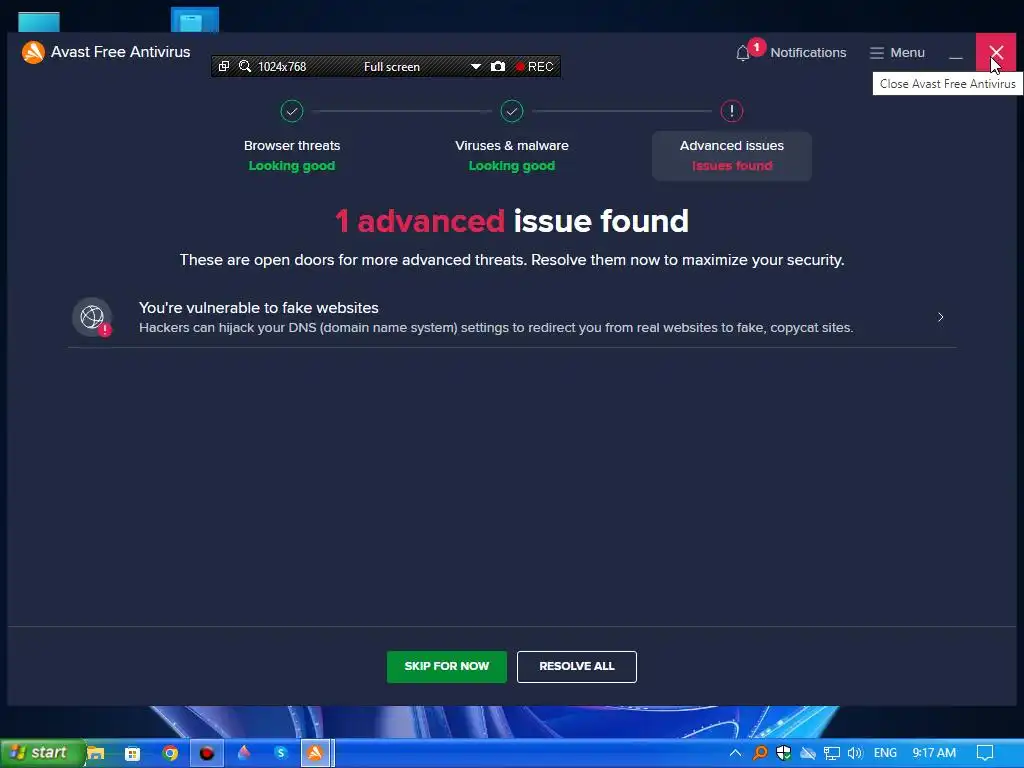
Task: Click the recorder magnifier resolution icon
Action: pos(245,66)
